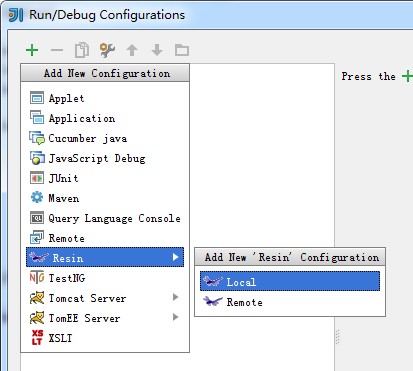The height and width of the screenshot is (371, 413).
Task: Click the Move Down arrow icon
Action: [157, 50]
